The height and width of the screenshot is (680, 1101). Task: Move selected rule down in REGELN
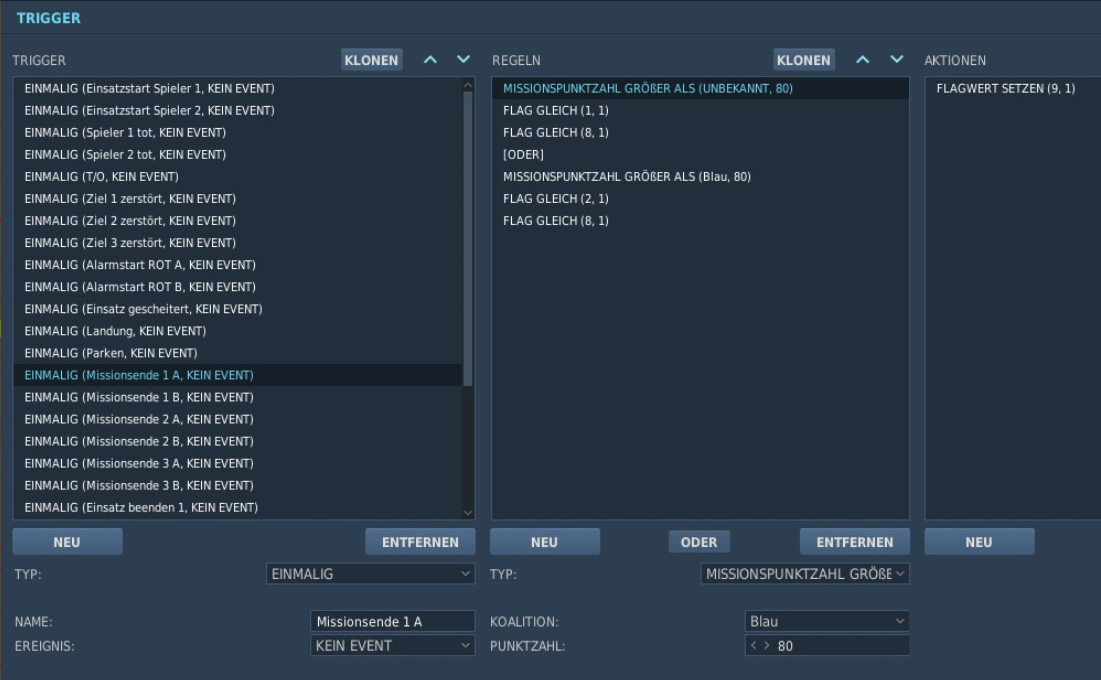point(897,60)
